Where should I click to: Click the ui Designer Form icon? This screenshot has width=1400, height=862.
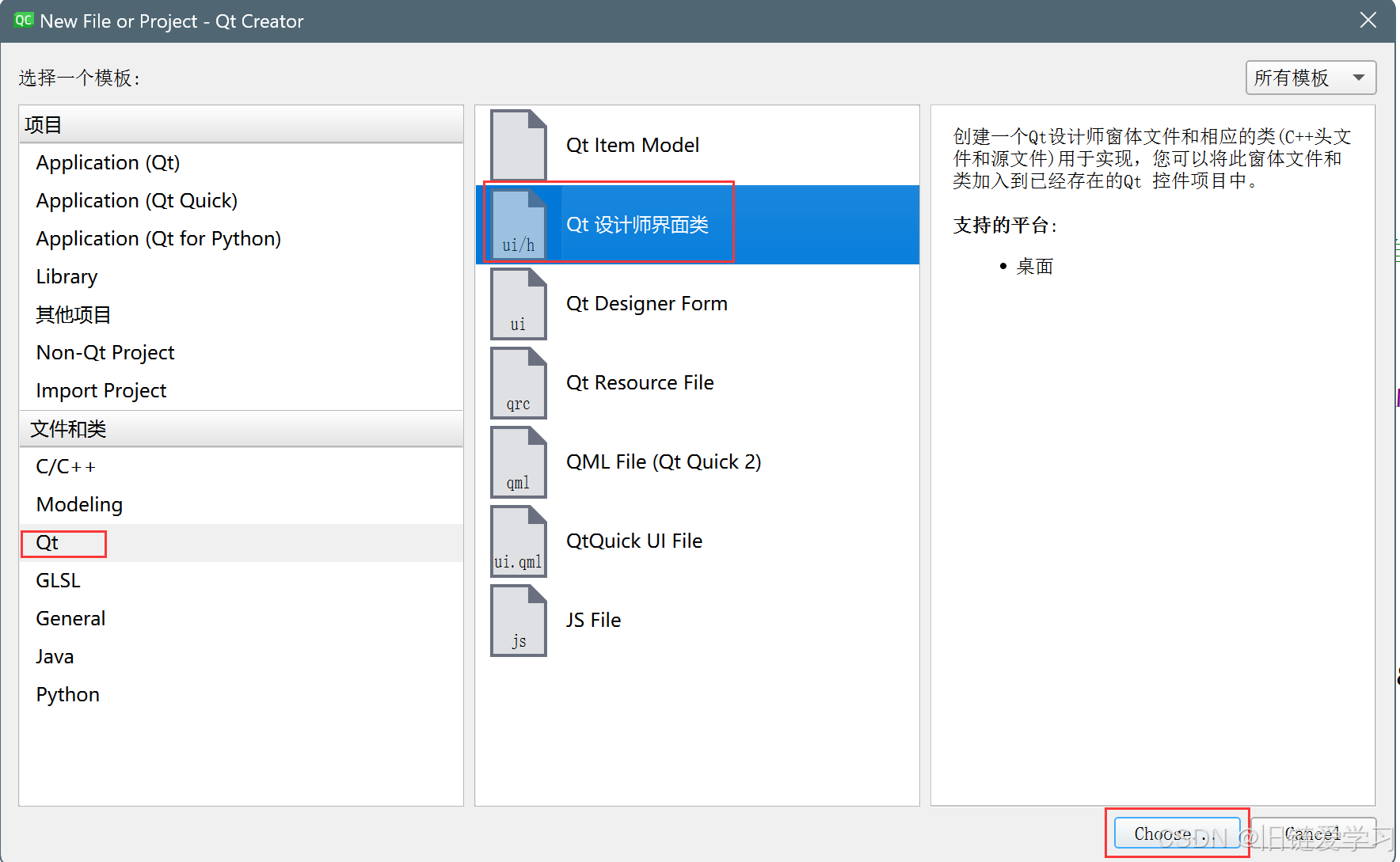[519, 303]
